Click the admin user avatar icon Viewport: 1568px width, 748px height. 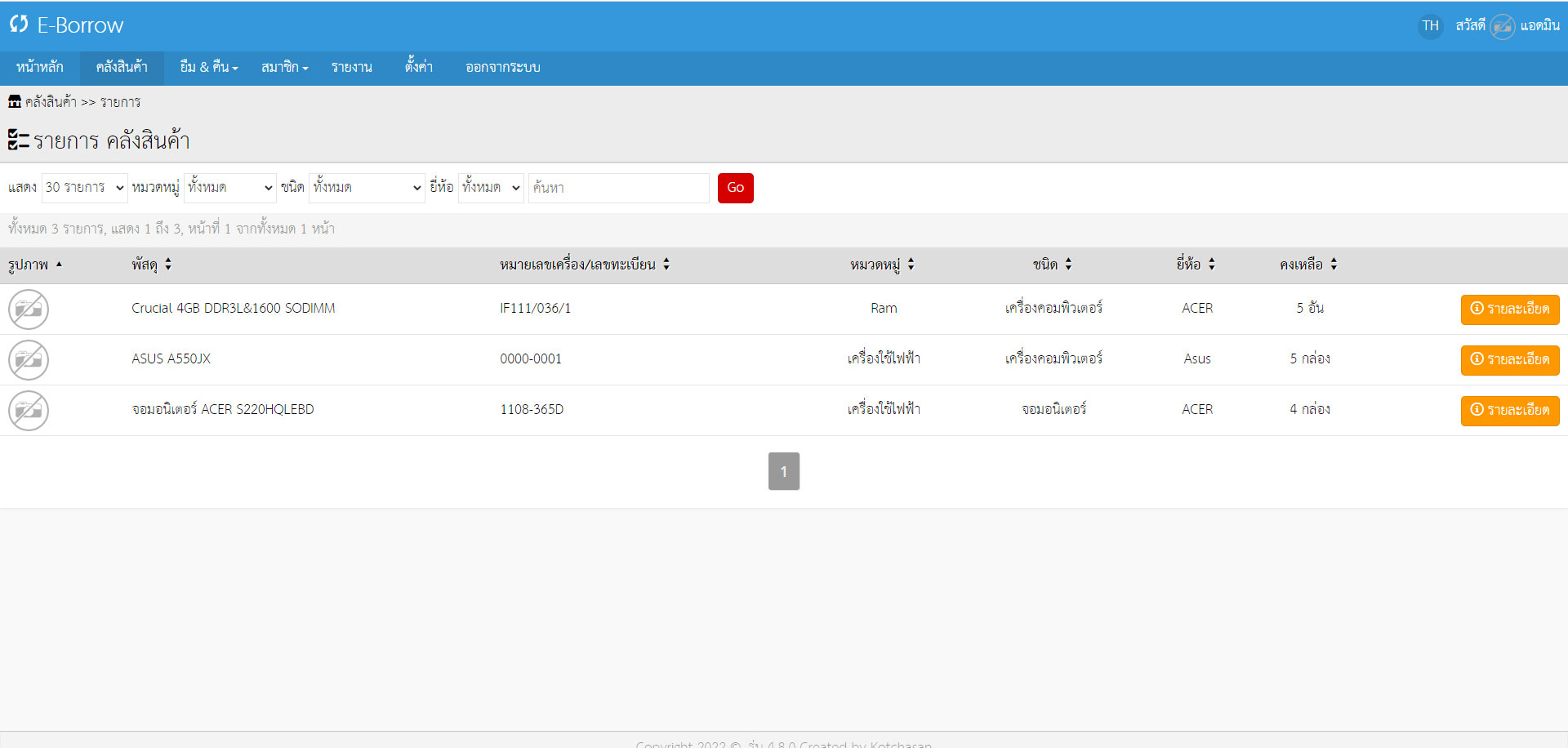tap(1502, 26)
